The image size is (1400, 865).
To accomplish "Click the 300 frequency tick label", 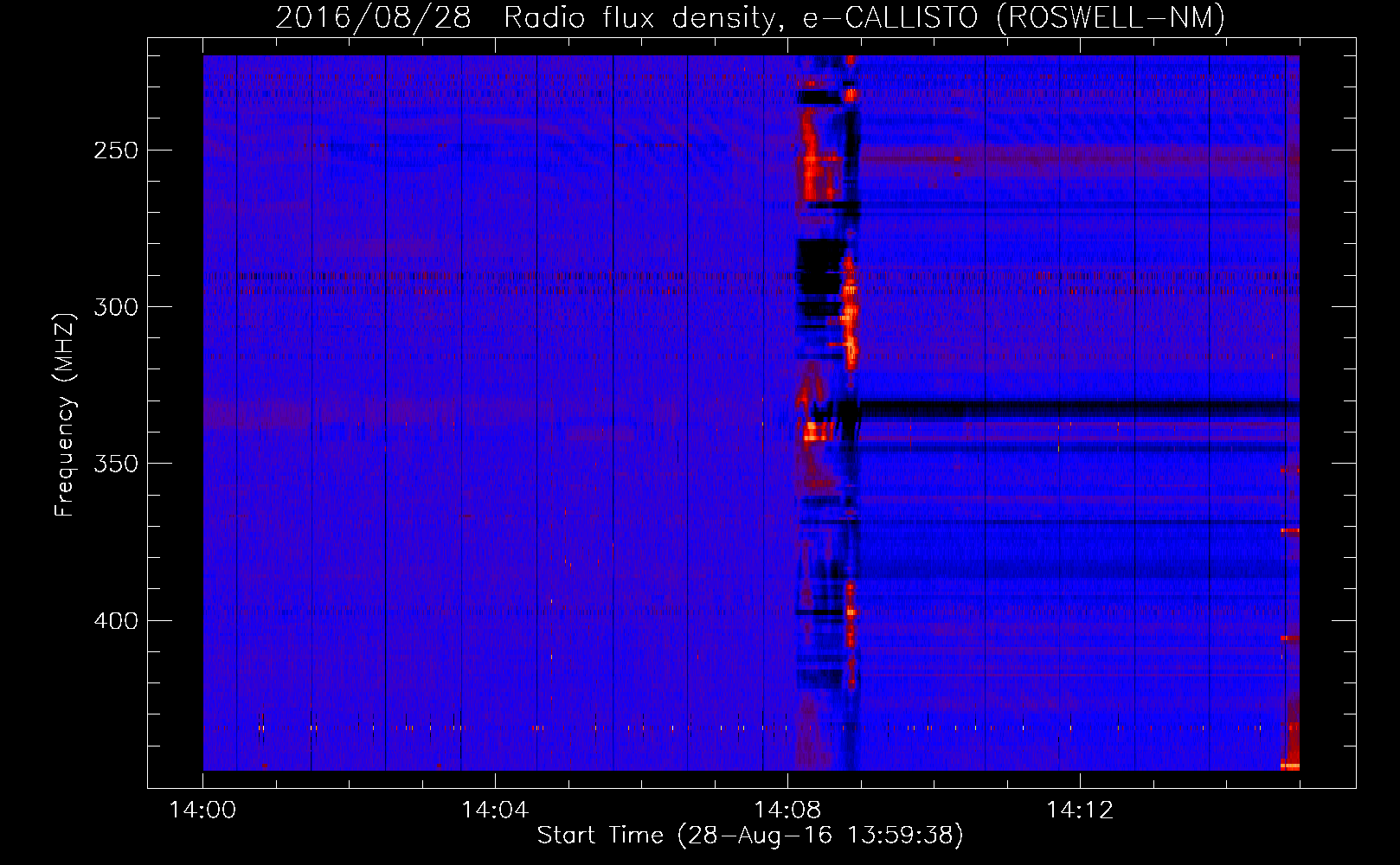I will (x=116, y=307).
